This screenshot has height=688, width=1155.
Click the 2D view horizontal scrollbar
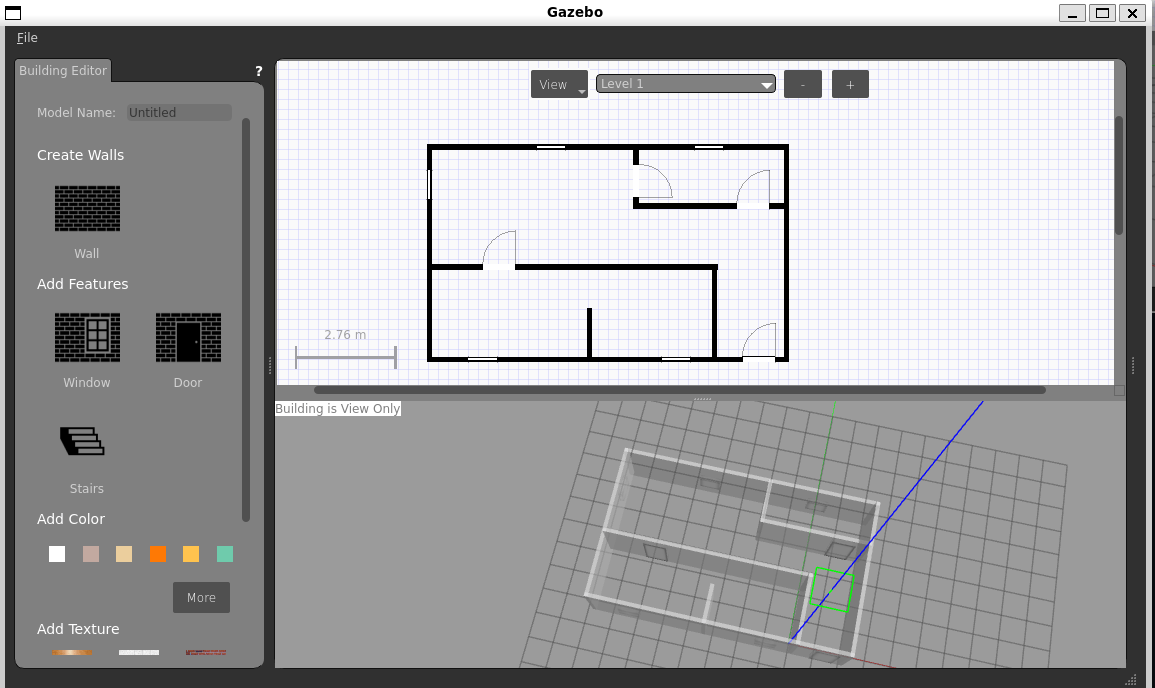(x=680, y=390)
